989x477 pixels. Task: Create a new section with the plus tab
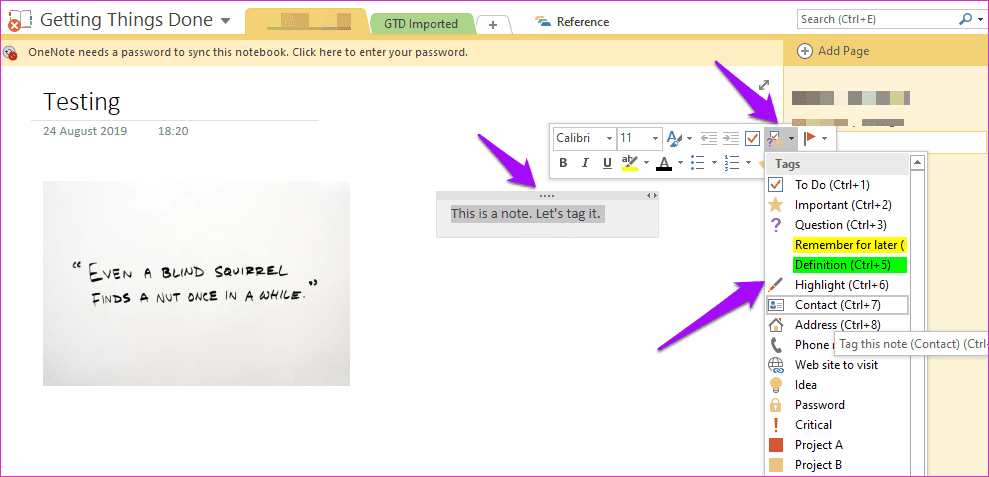[x=493, y=25]
